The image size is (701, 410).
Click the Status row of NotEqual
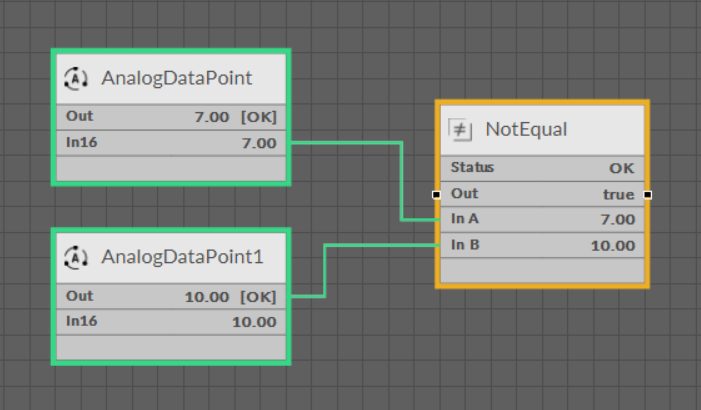click(542, 168)
